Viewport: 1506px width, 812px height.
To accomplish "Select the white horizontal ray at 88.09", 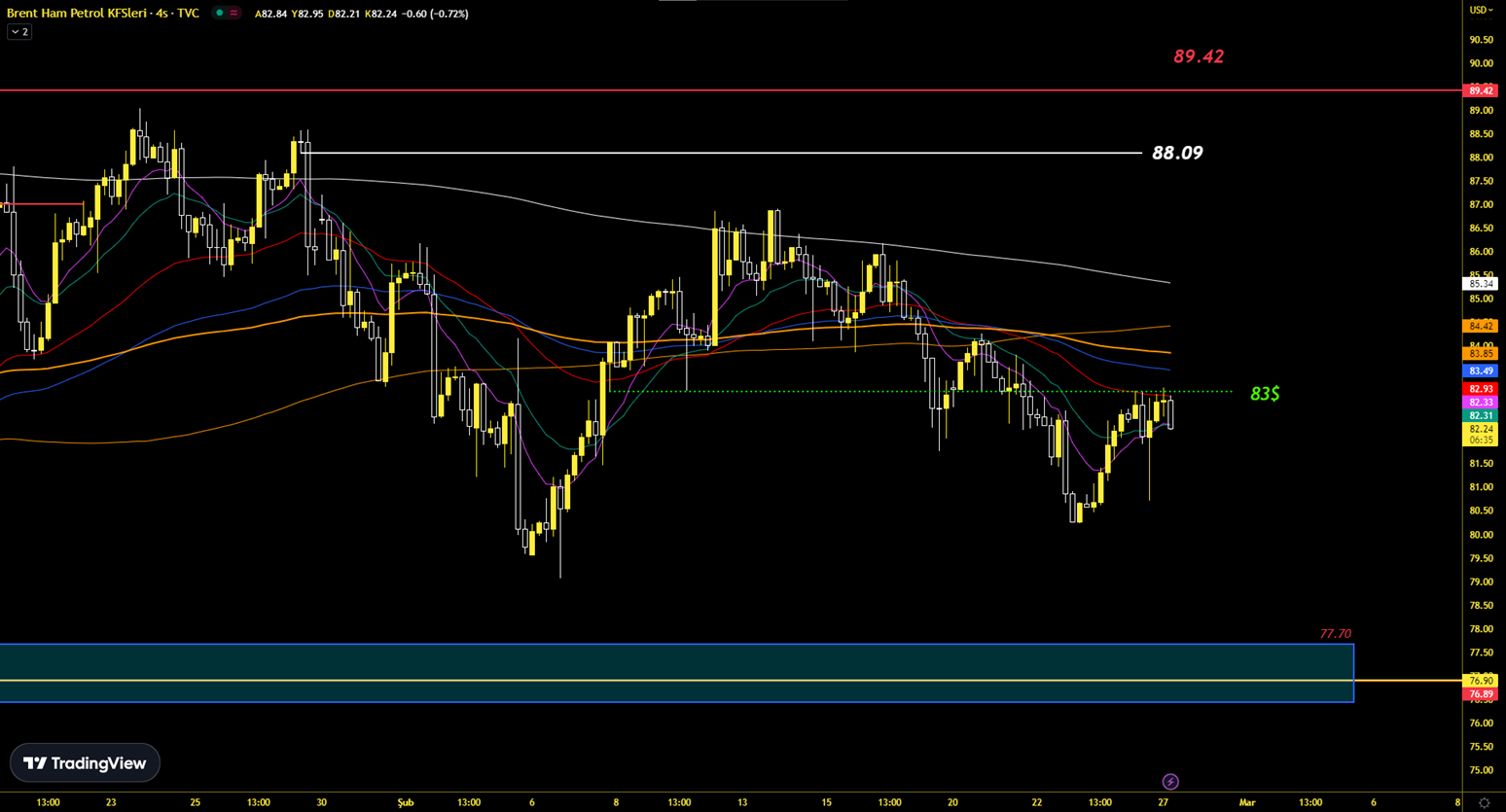I will click(721, 153).
